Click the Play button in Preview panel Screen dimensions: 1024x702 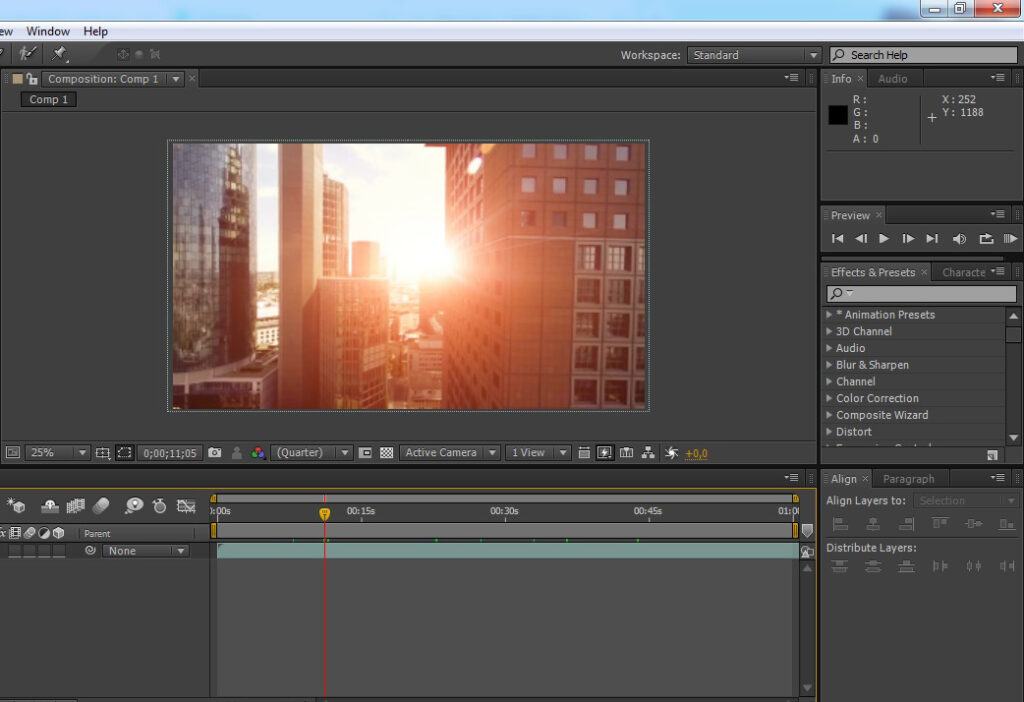(884, 239)
